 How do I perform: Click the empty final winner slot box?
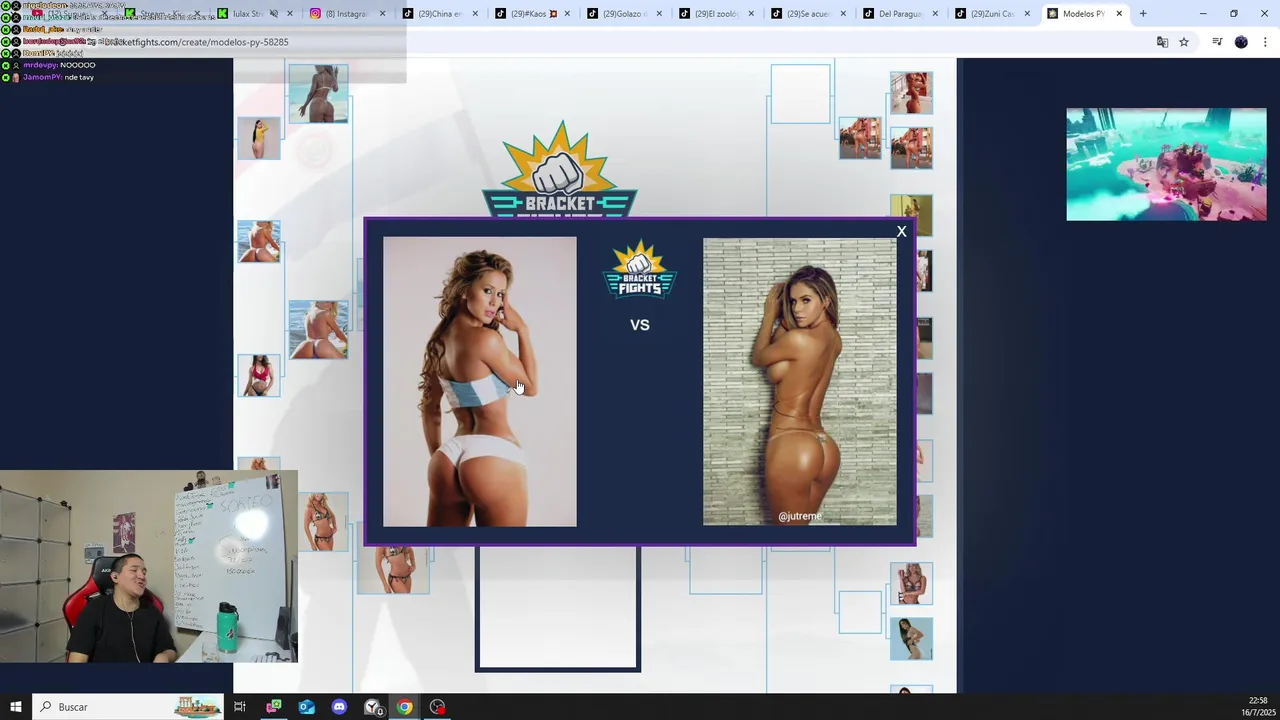[x=558, y=608]
